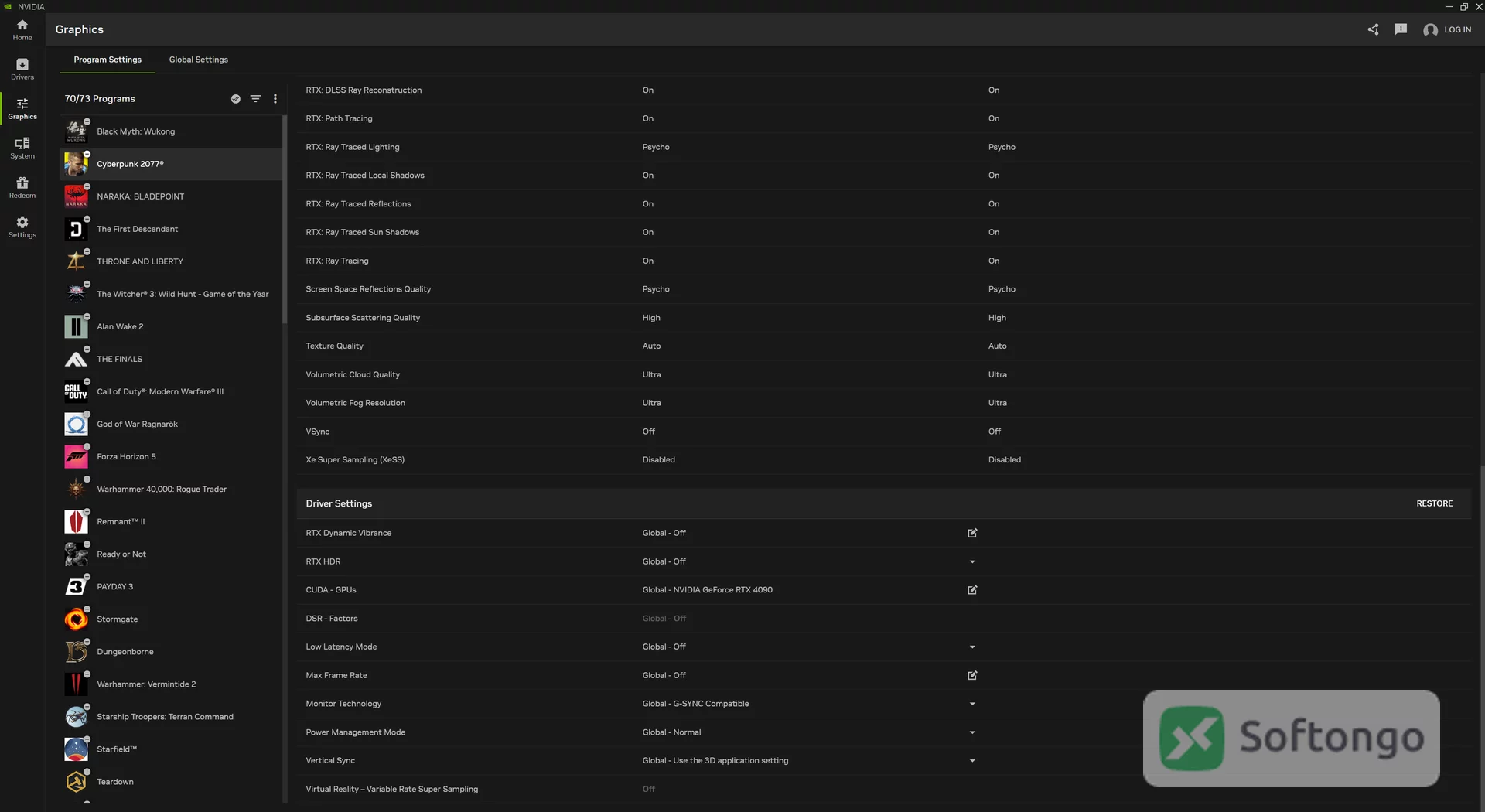This screenshot has height=812, width=1485.
Task: Select Alan Wake 2 in program list
Action: click(171, 326)
